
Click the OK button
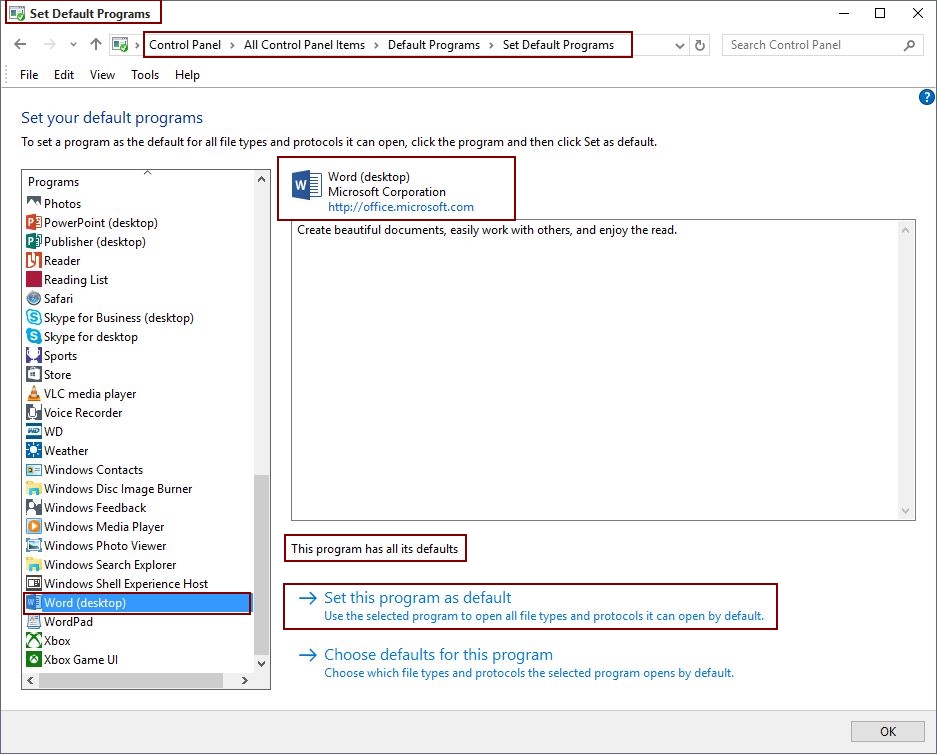887,731
